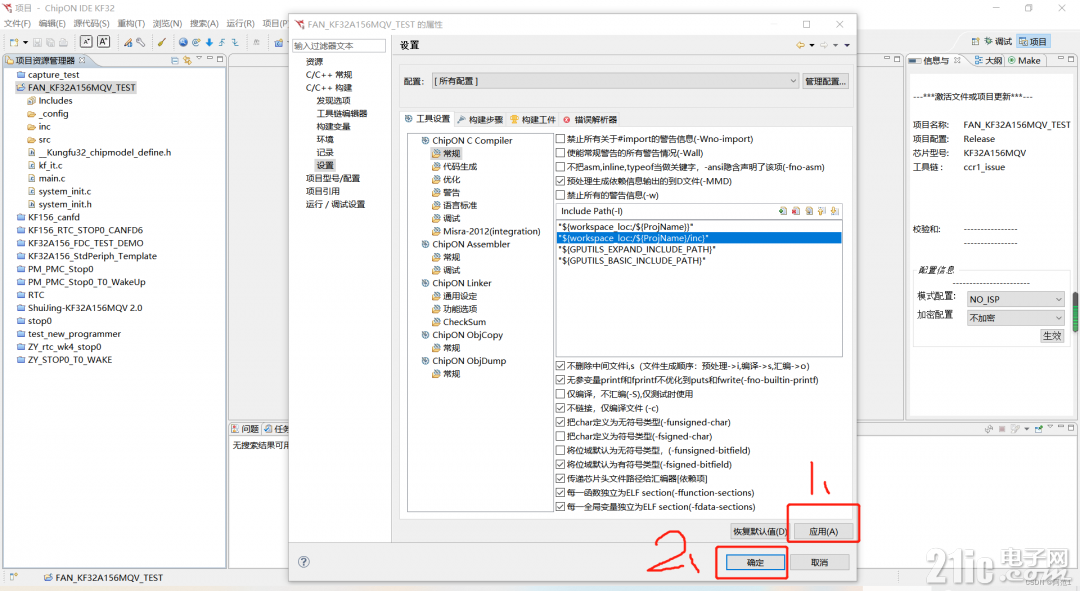Screen dimensions: 1080x591
Task: Open the 加密配置 dropdown
Action: [1016, 318]
